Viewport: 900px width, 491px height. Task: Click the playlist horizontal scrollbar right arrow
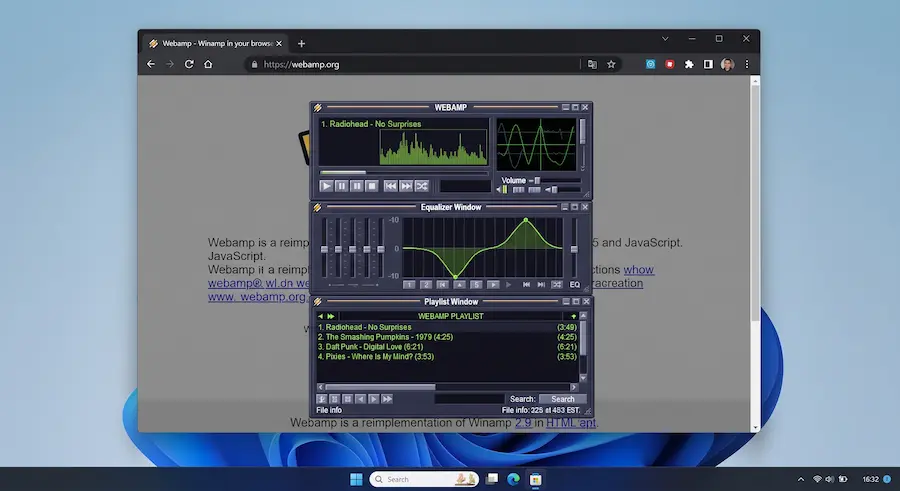(x=573, y=387)
